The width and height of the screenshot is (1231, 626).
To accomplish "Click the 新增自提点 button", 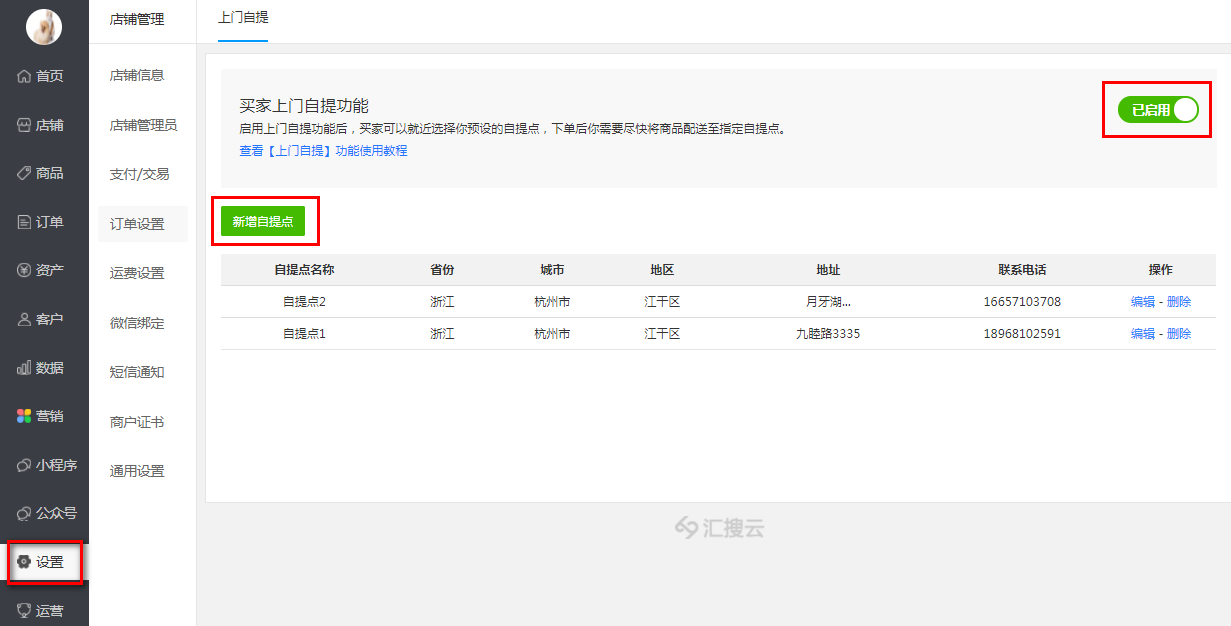I will [x=265, y=221].
